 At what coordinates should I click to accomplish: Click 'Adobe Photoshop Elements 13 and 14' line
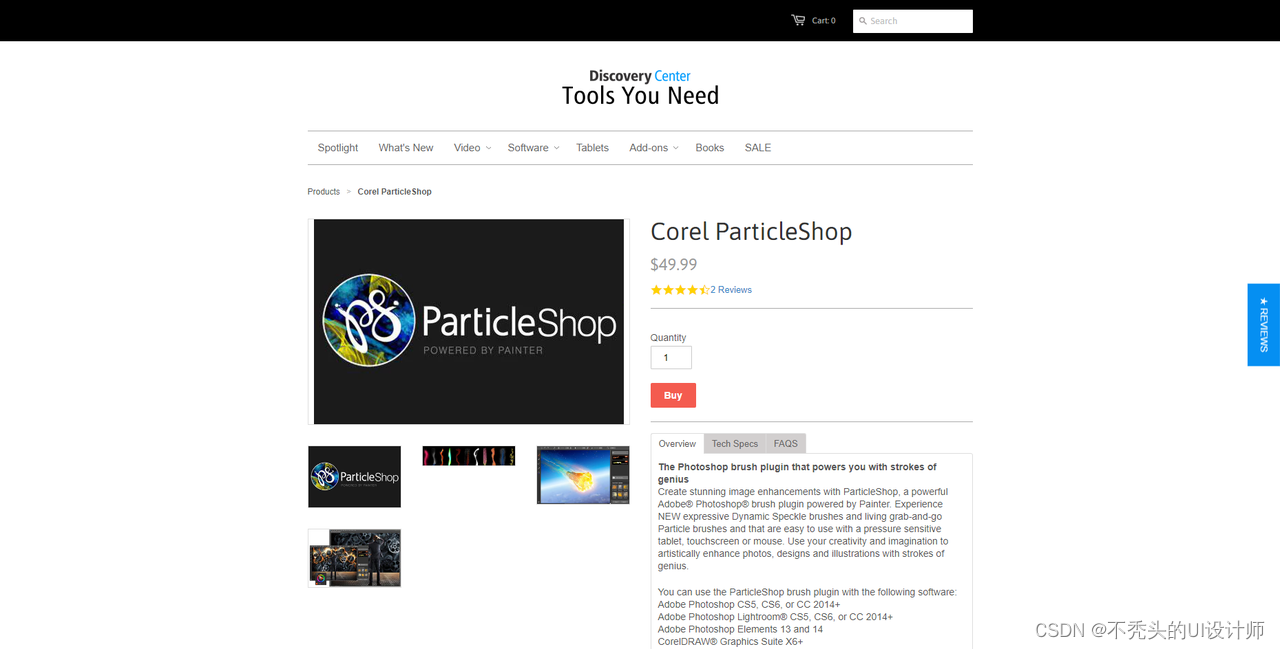point(741,630)
